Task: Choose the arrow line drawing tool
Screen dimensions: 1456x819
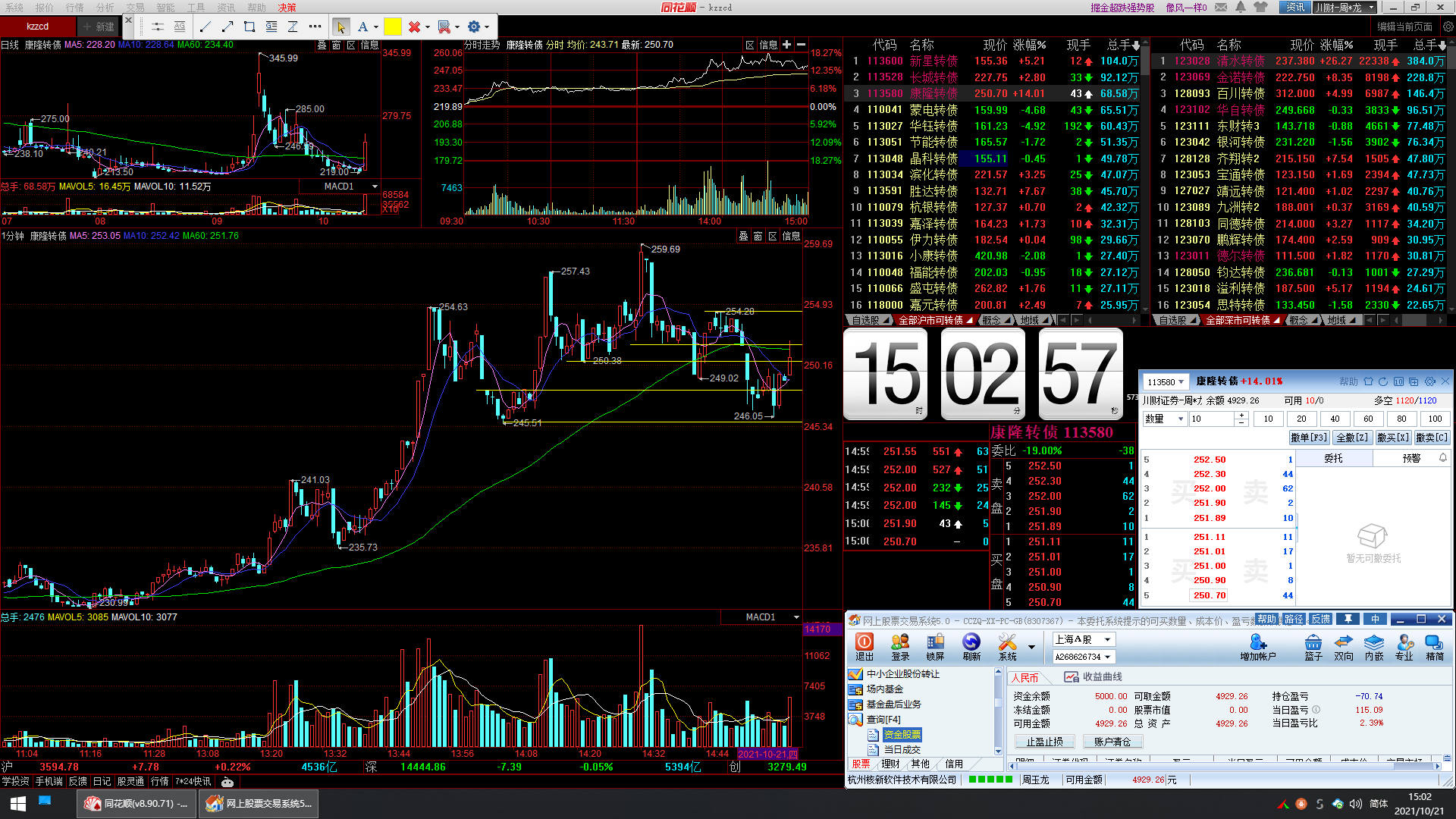Action: click(227, 27)
